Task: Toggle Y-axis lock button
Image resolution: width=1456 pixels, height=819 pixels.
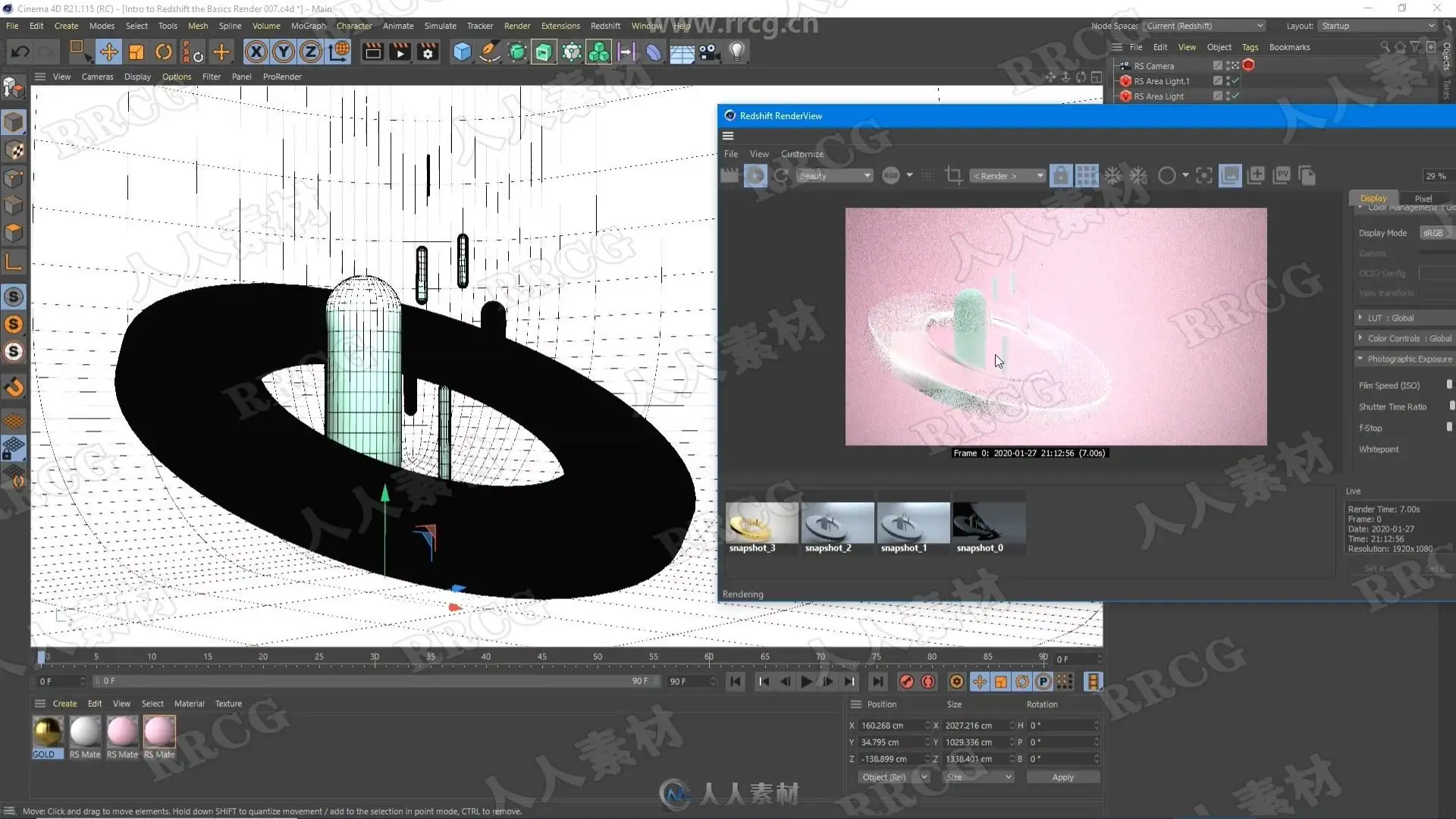Action: click(x=284, y=52)
